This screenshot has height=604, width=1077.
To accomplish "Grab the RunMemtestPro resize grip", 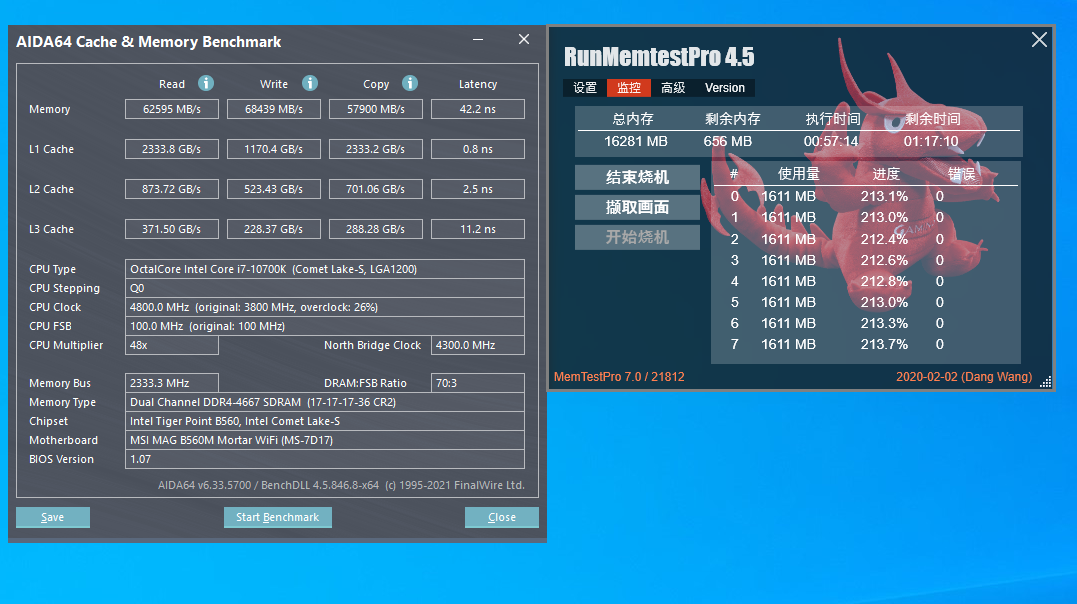I will coord(1045,383).
